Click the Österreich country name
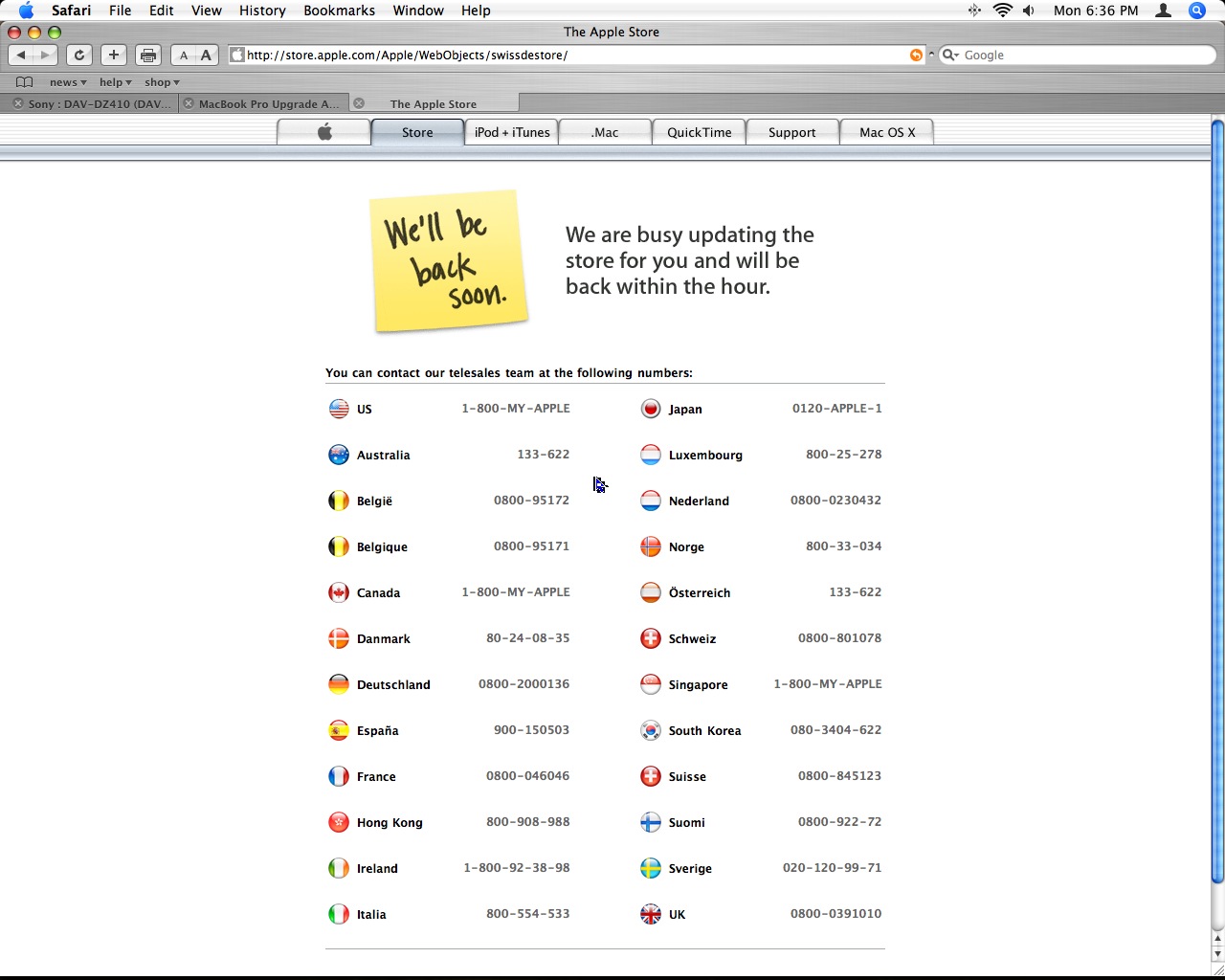 pyautogui.click(x=700, y=592)
